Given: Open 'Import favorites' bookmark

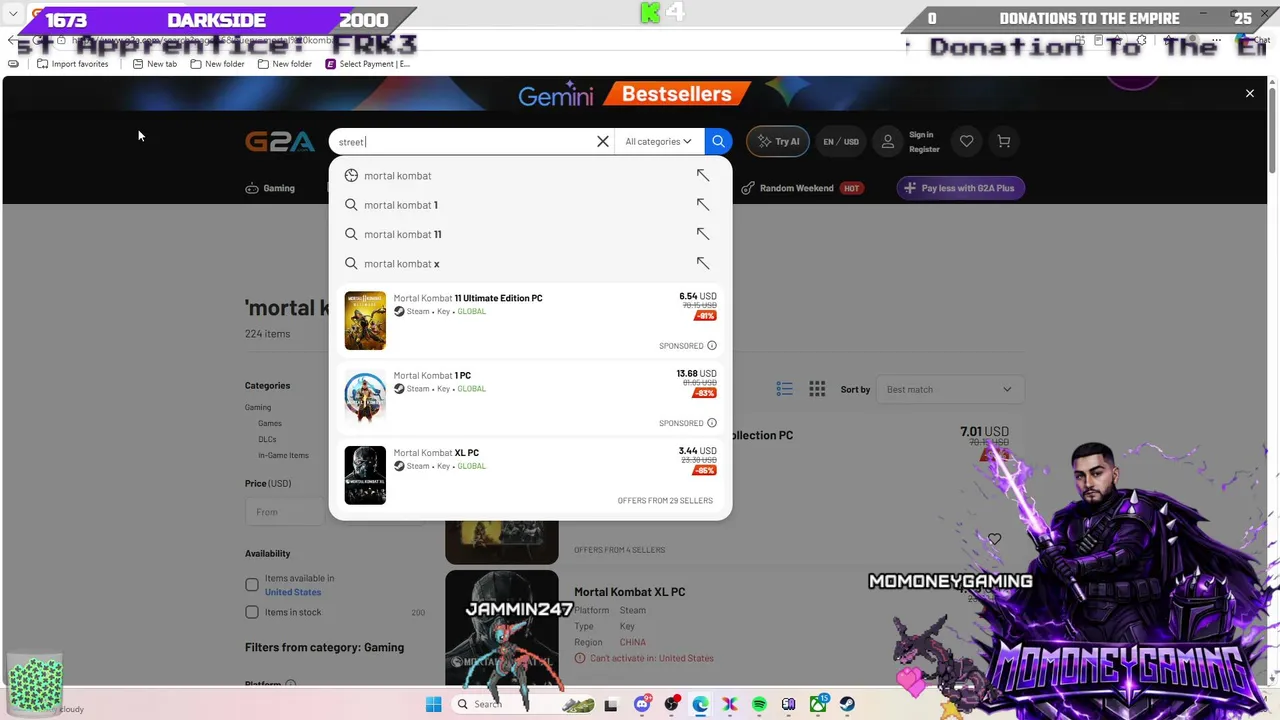Looking at the screenshot, I should tap(72, 64).
